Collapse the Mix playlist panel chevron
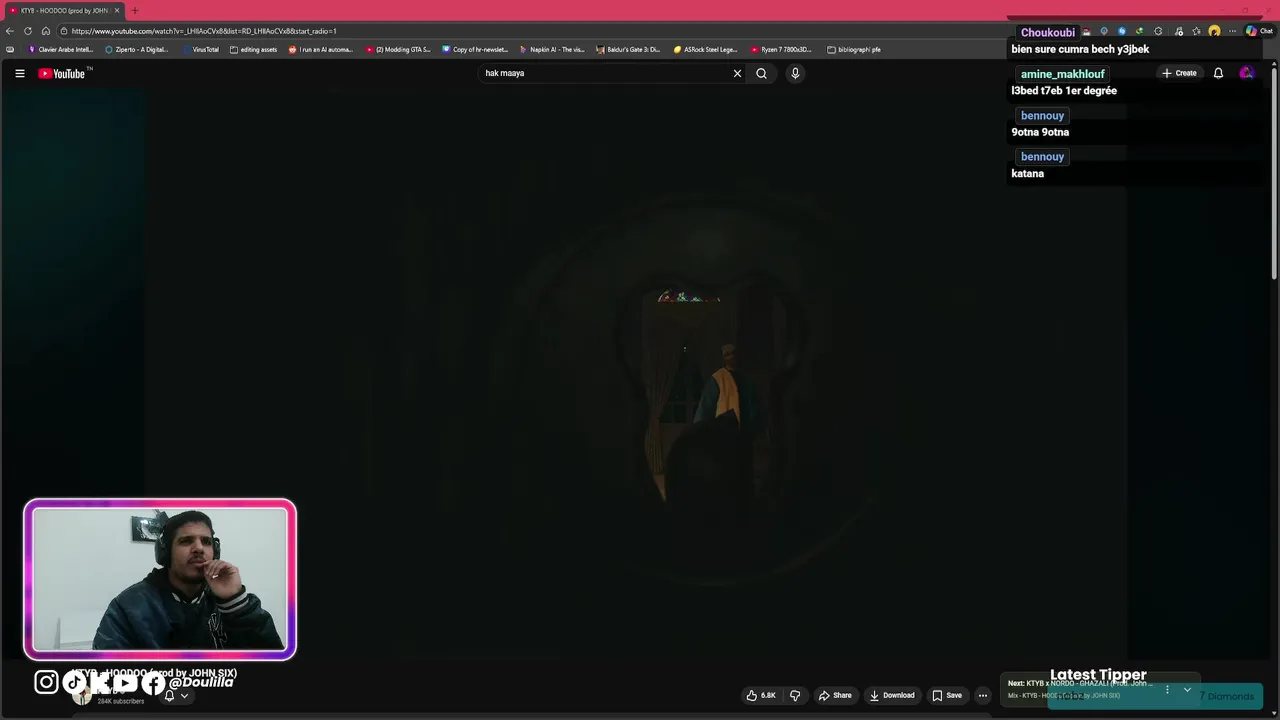The image size is (1280, 720). coord(1187,689)
